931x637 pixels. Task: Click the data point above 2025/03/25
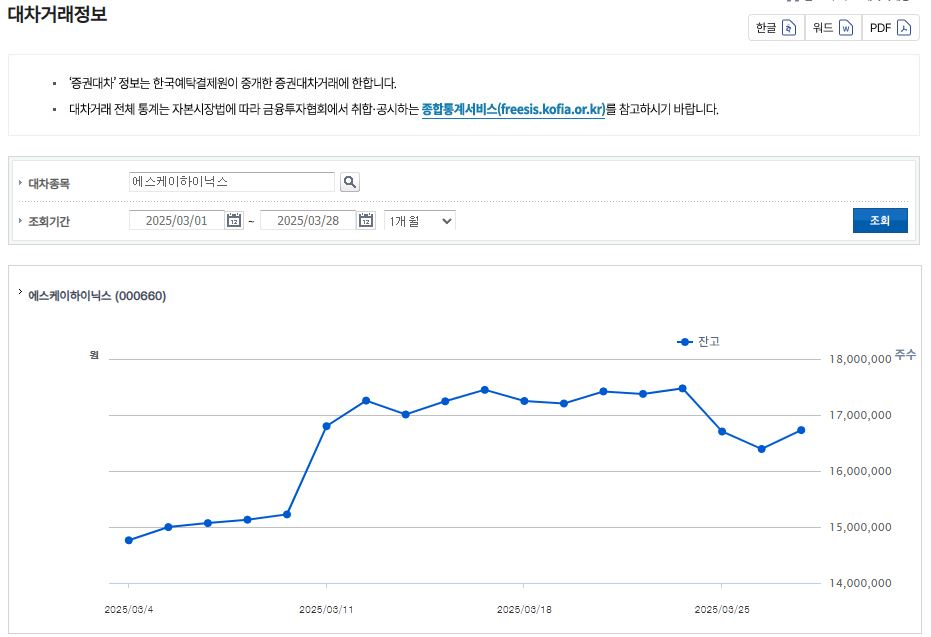[x=722, y=432]
